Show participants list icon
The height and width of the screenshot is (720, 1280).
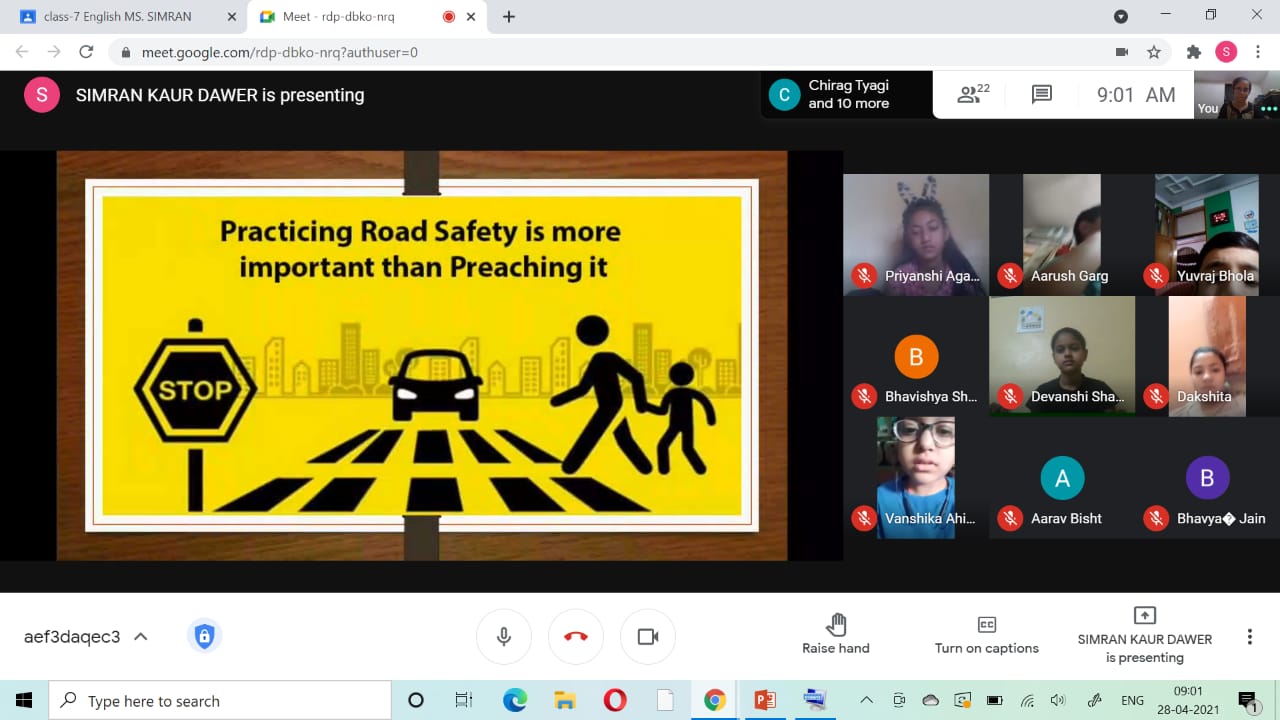coord(973,94)
